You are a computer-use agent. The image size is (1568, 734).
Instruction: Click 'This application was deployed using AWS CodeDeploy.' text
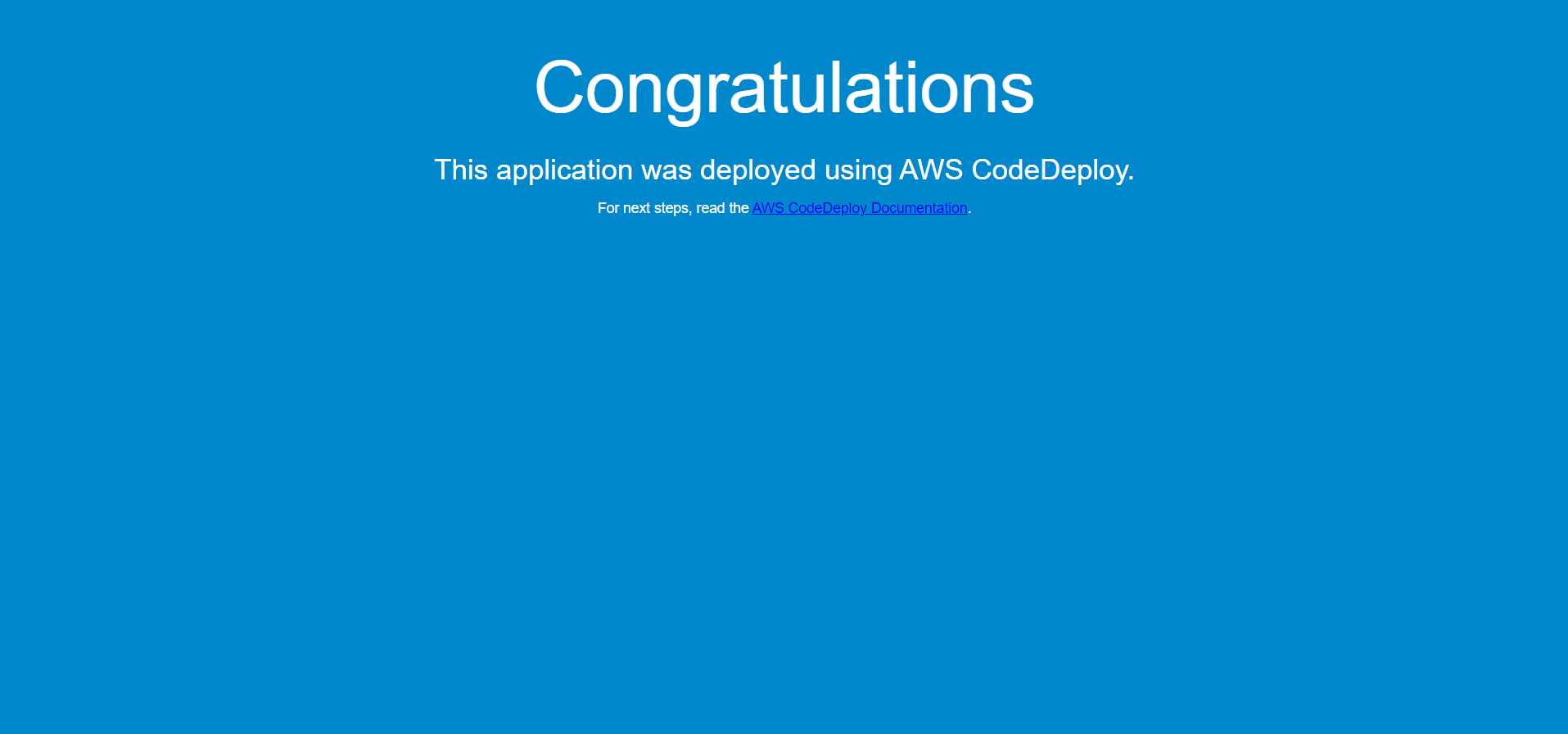coord(784,170)
